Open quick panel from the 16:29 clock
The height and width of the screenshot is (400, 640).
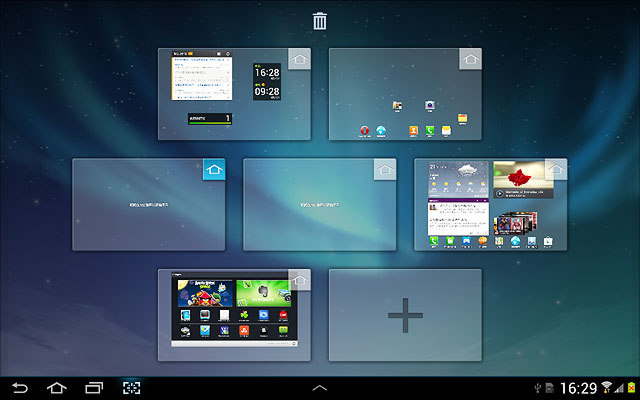tap(578, 387)
